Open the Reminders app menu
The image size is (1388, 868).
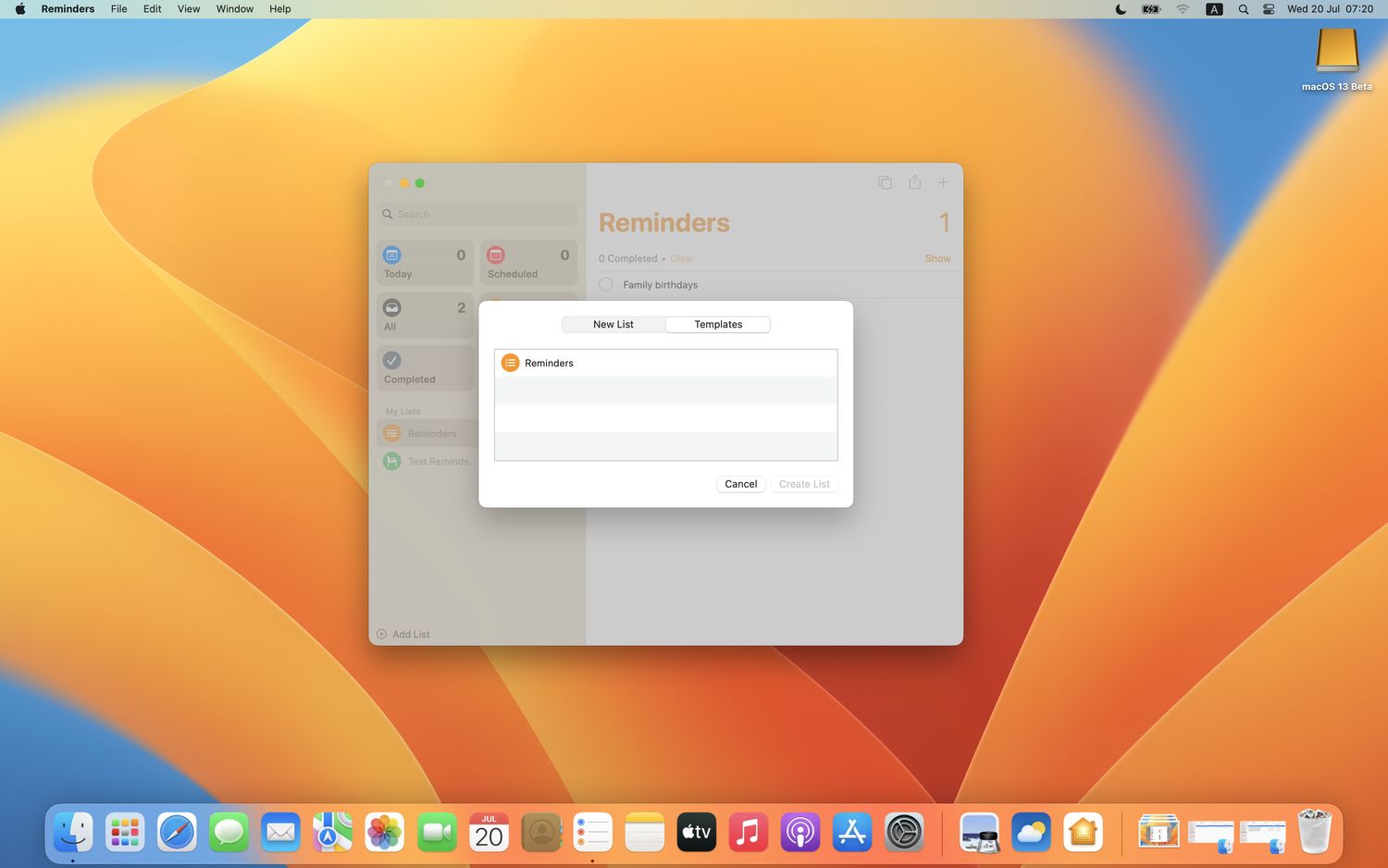coord(68,9)
